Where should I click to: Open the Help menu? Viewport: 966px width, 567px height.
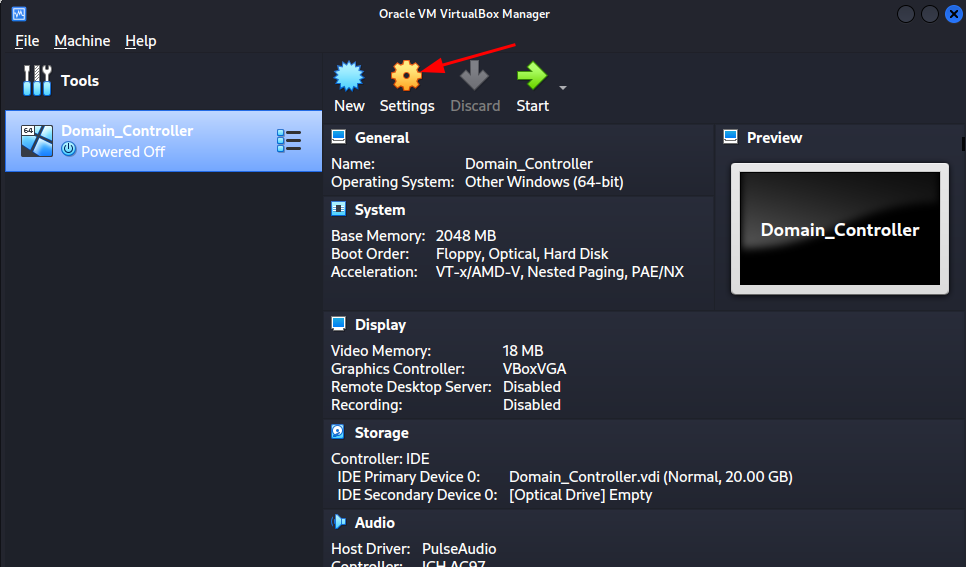click(x=140, y=41)
